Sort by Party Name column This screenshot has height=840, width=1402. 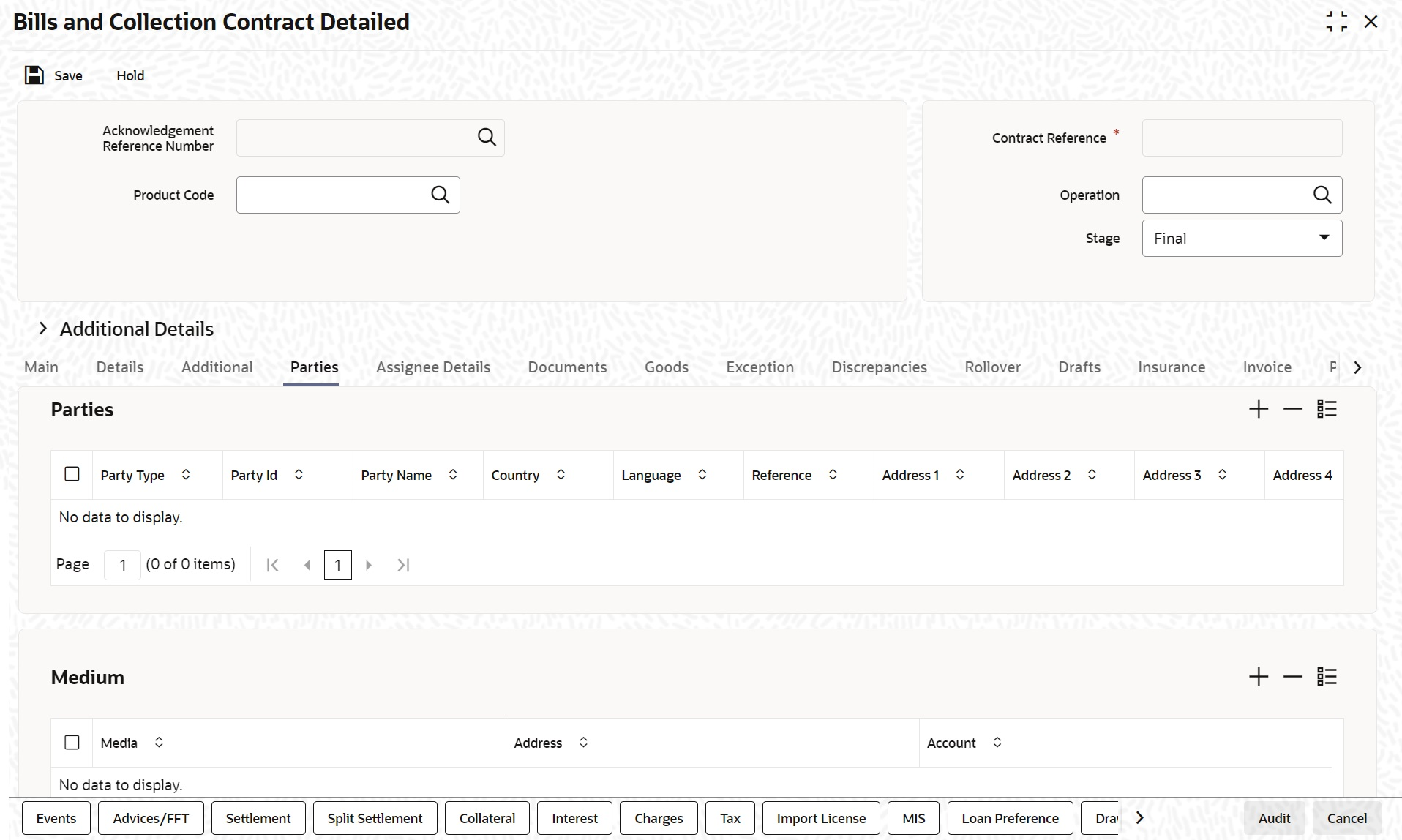(x=453, y=475)
